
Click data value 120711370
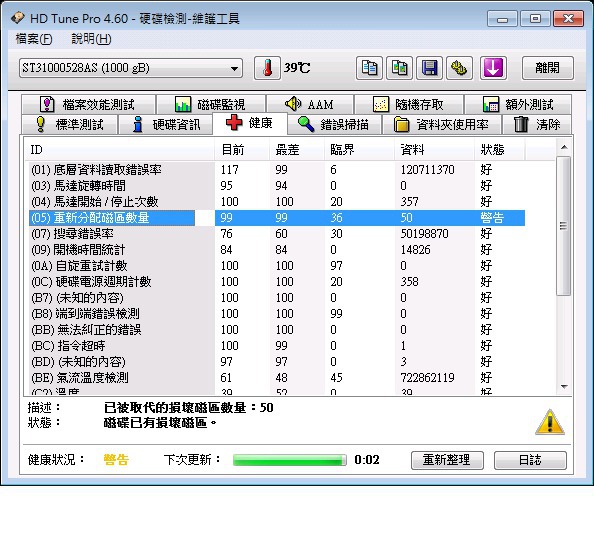(427, 170)
